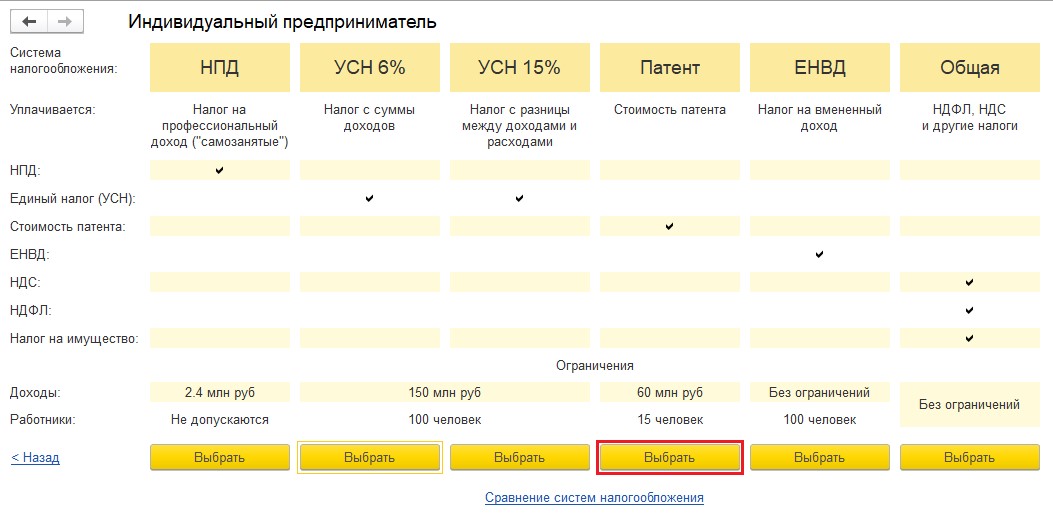Screen dimensions: 1053x523
Task: Click the НПД tax system header
Action: 219,68
